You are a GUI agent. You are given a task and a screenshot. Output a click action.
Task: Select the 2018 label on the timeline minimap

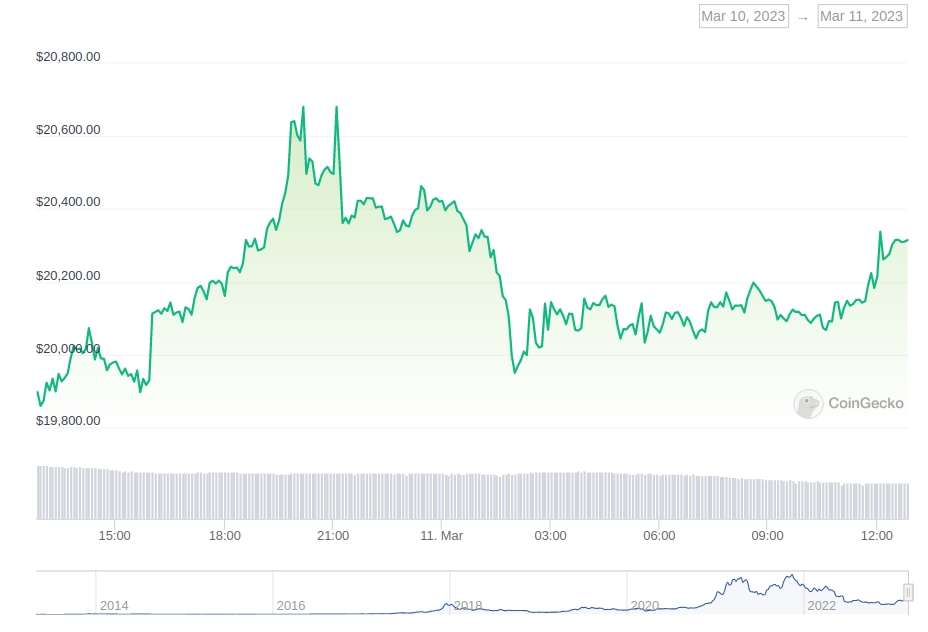[467, 606]
